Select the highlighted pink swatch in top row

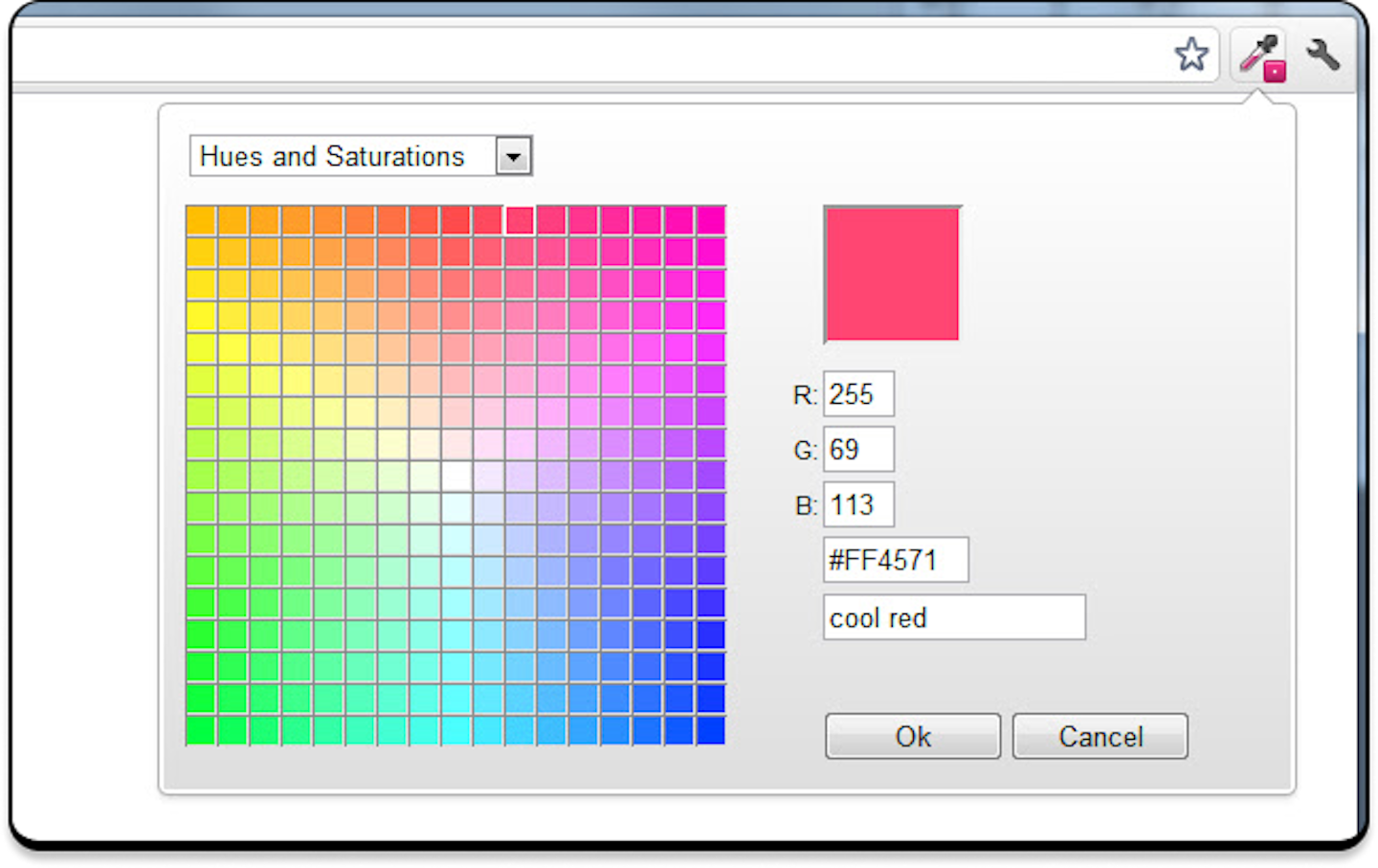pos(520,221)
